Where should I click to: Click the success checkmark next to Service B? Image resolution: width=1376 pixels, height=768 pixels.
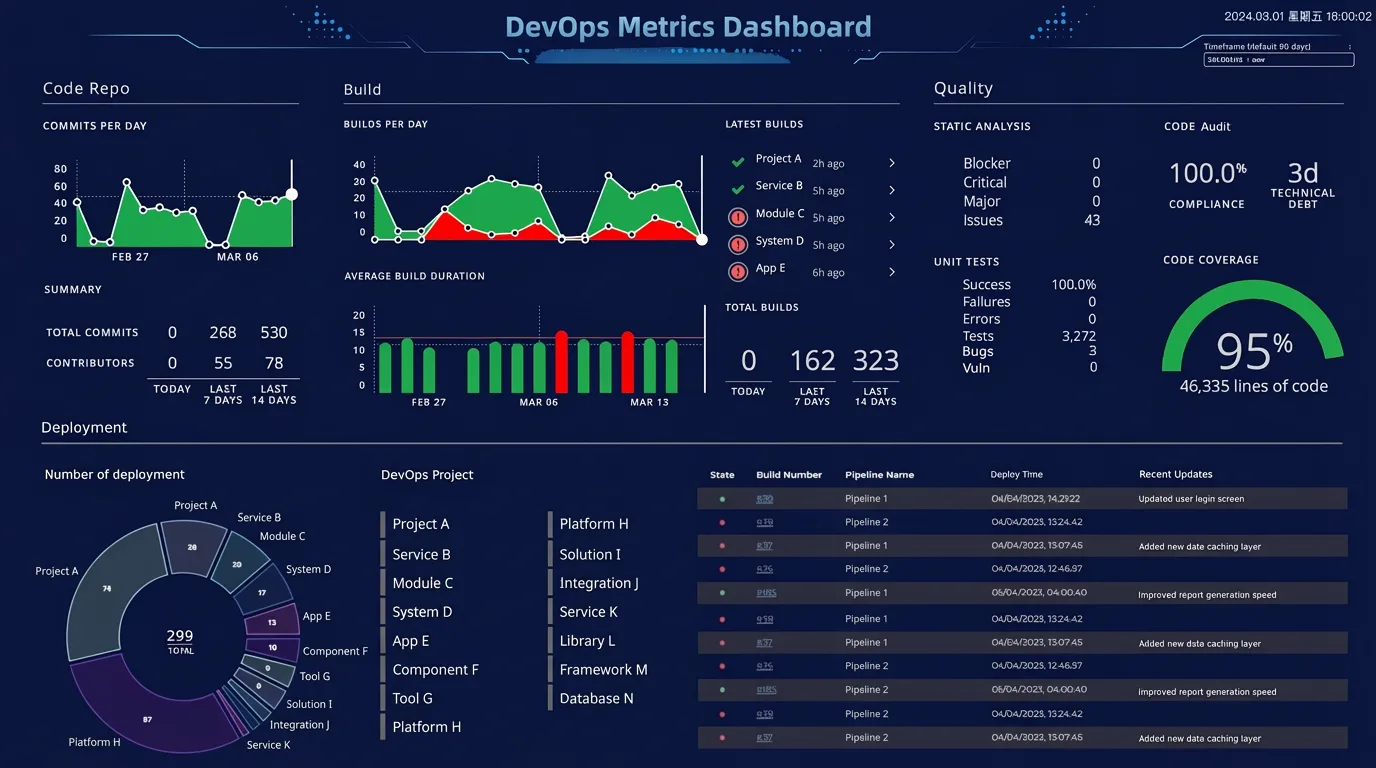740,189
